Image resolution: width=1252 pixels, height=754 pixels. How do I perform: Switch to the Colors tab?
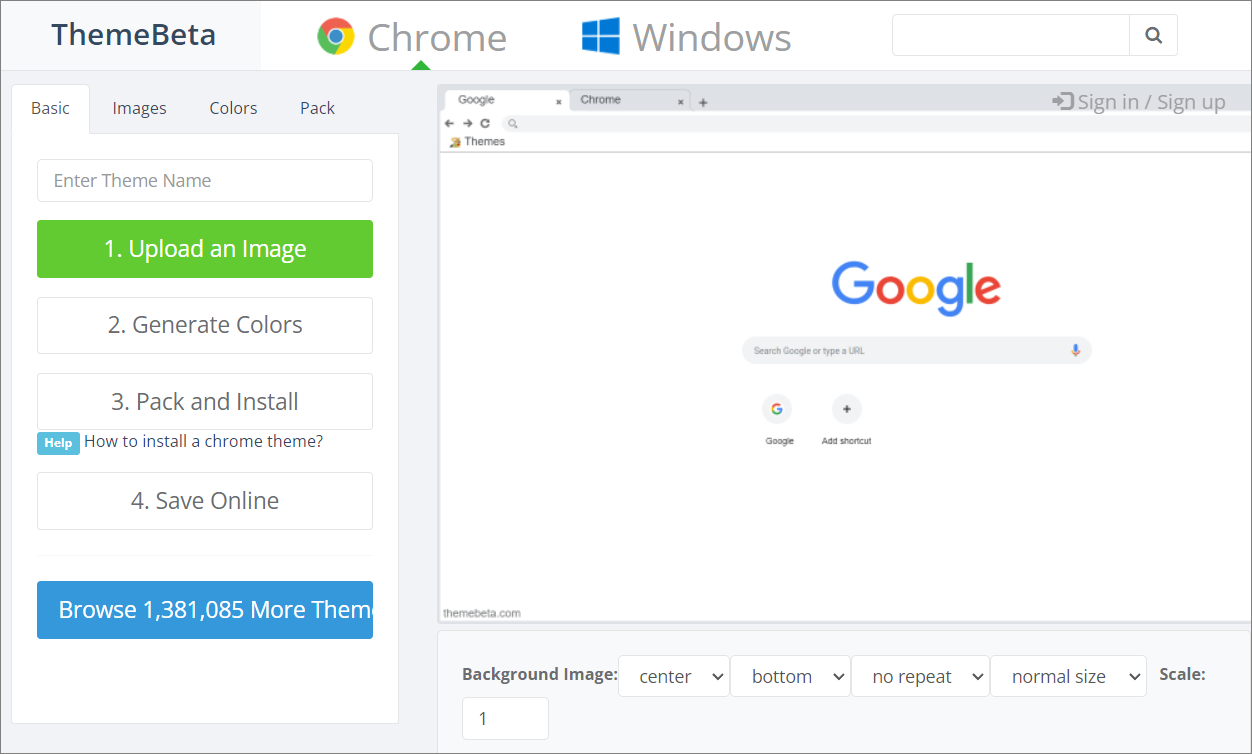[233, 108]
